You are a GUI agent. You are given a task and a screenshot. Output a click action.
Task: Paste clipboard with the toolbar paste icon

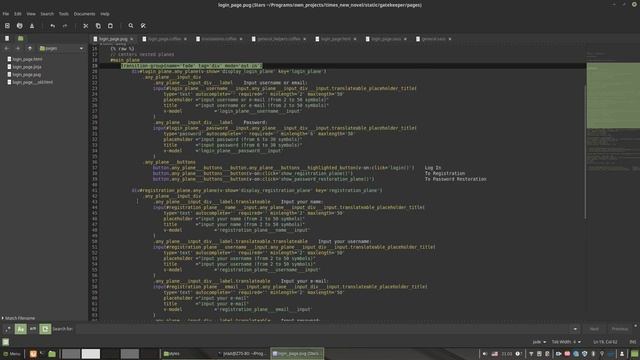pos(110,26)
